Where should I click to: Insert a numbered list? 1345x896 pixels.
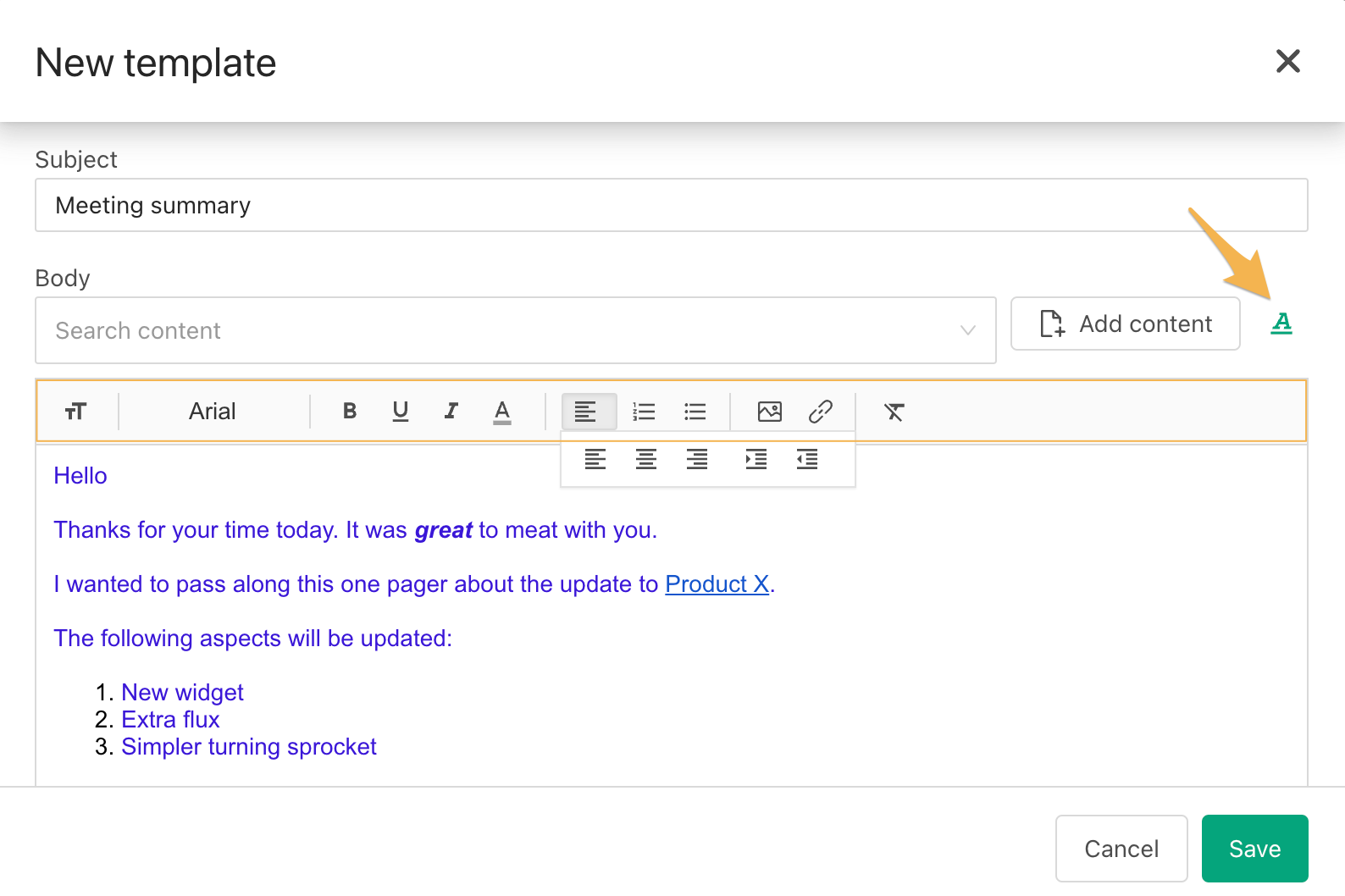pos(644,412)
